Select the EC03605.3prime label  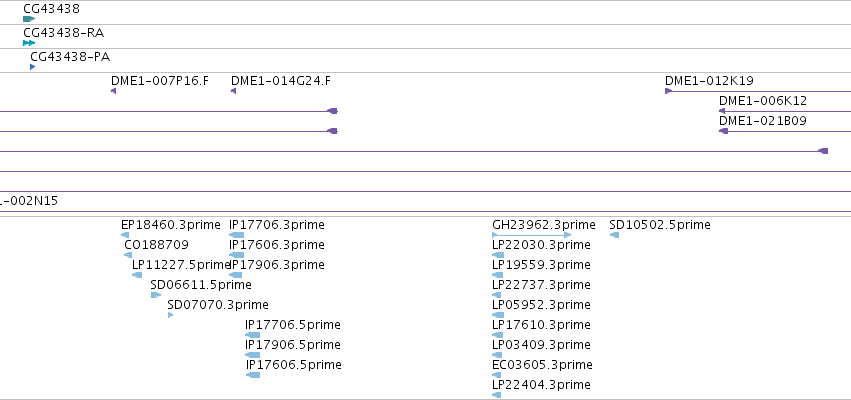point(542,365)
